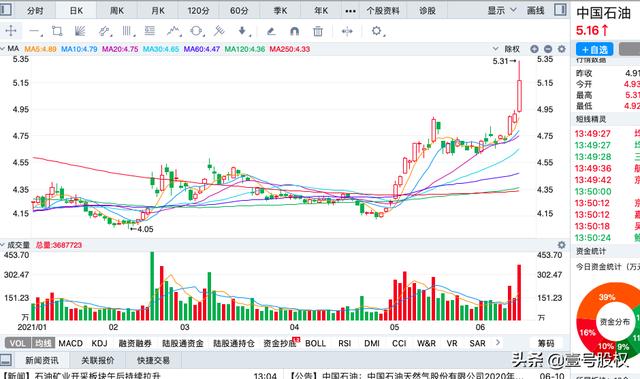The height and width of the screenshot is (379, 640).
Task: Open the 关联报价 related quotes tab
Action: (x=98, y=360)
